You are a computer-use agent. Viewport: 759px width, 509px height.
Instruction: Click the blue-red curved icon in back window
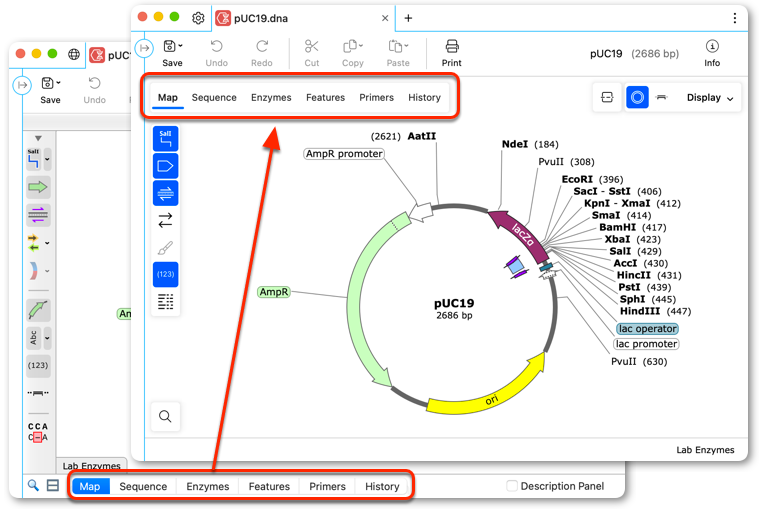coord(33,271)
